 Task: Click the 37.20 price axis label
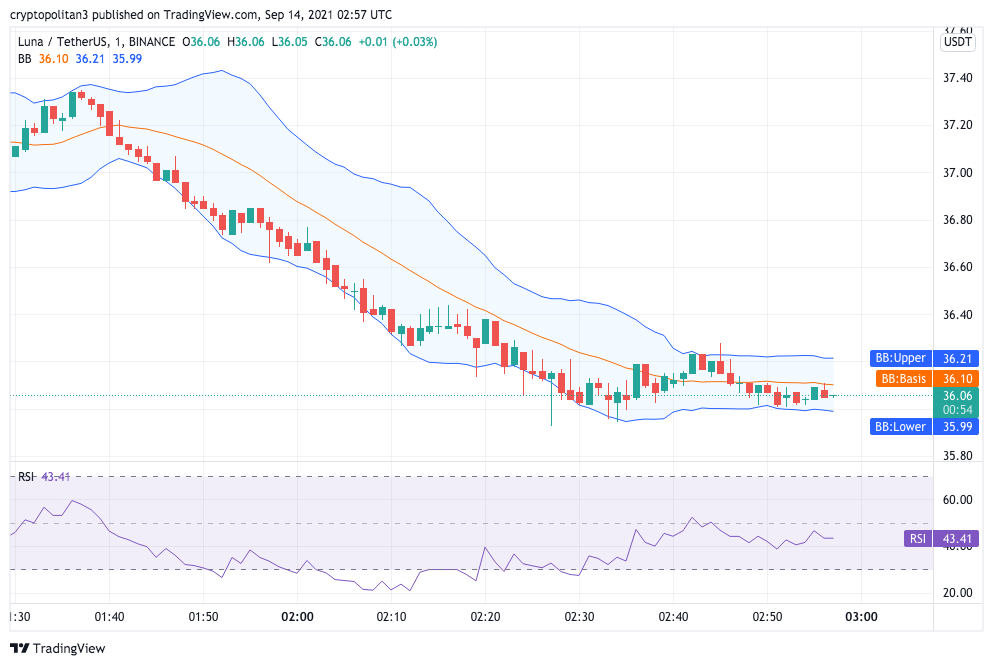point(958,125)
